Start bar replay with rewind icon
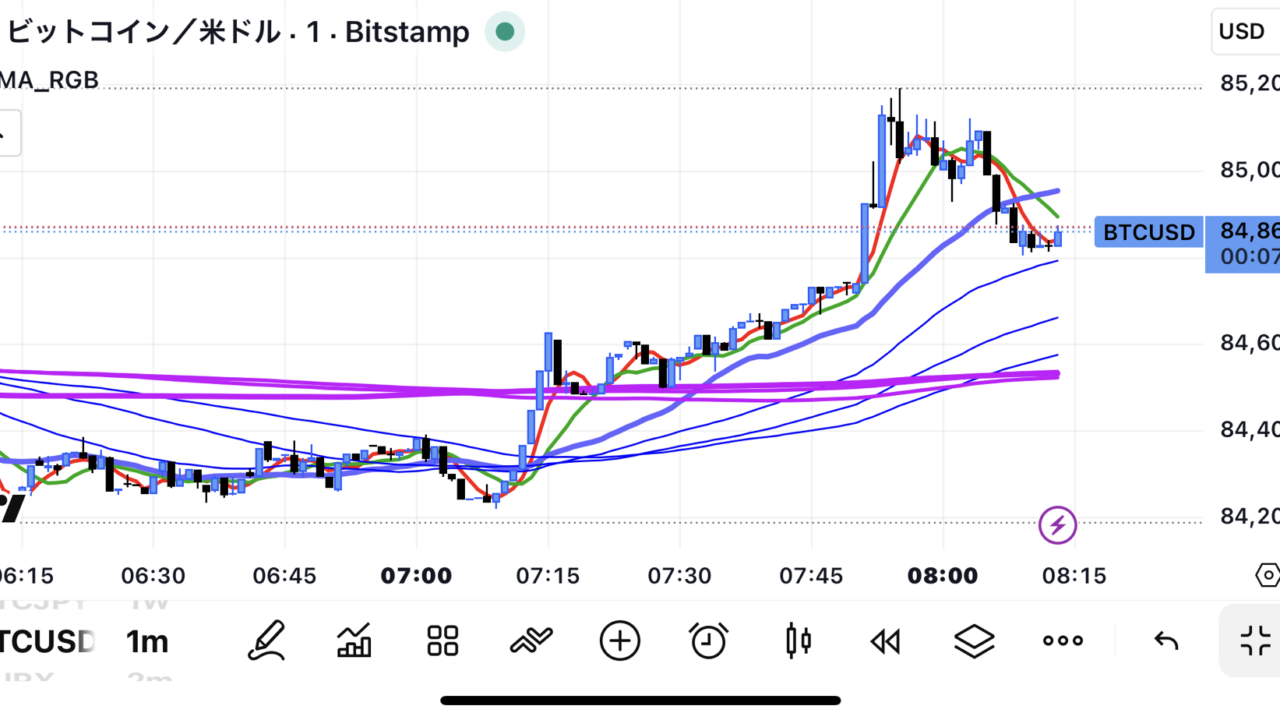Screen dimensions: 1280x720 coord(885,641)
